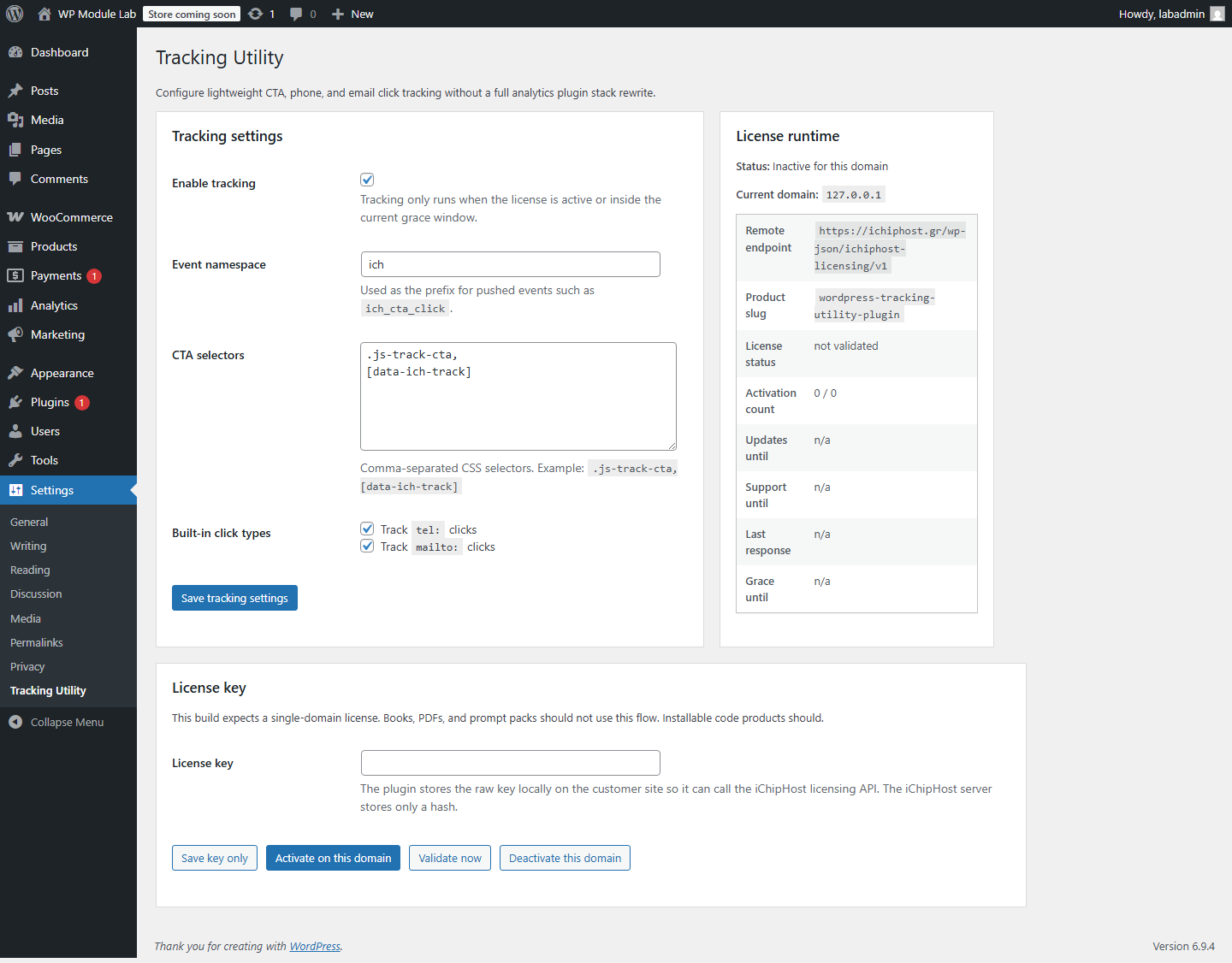The height and width of the screenshot is (963, 1232).
Task: Open the General settings submenu item
Action: pyautogui.click(x=29, y=522)
